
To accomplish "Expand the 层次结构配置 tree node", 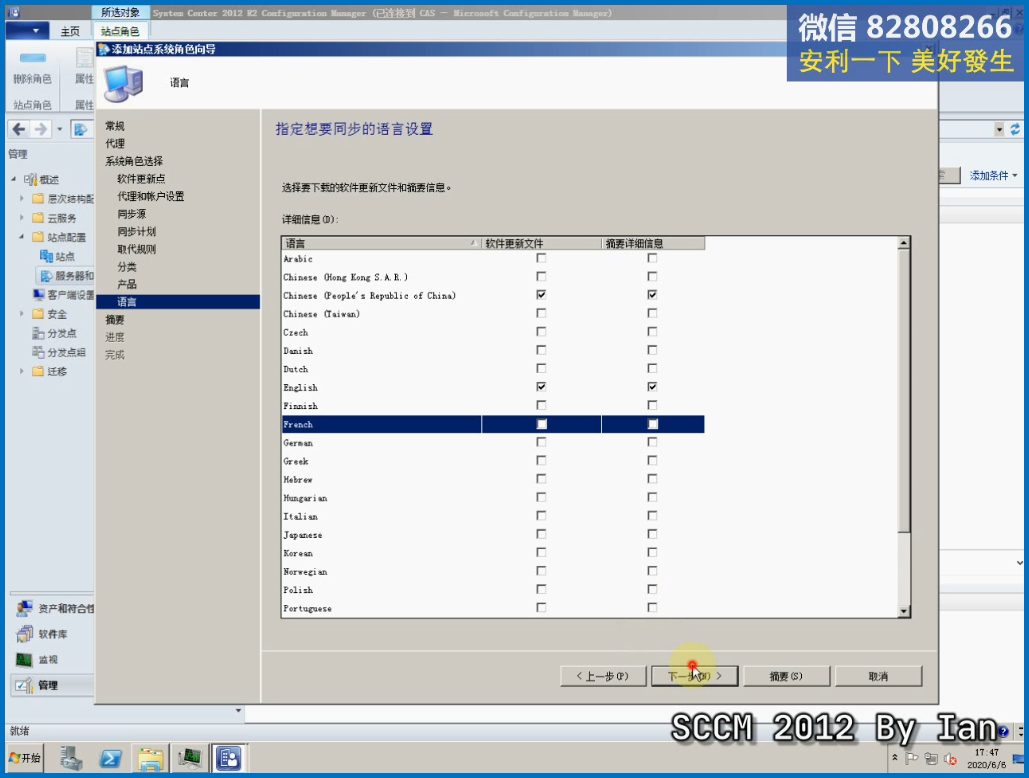I will coord(22,198).
